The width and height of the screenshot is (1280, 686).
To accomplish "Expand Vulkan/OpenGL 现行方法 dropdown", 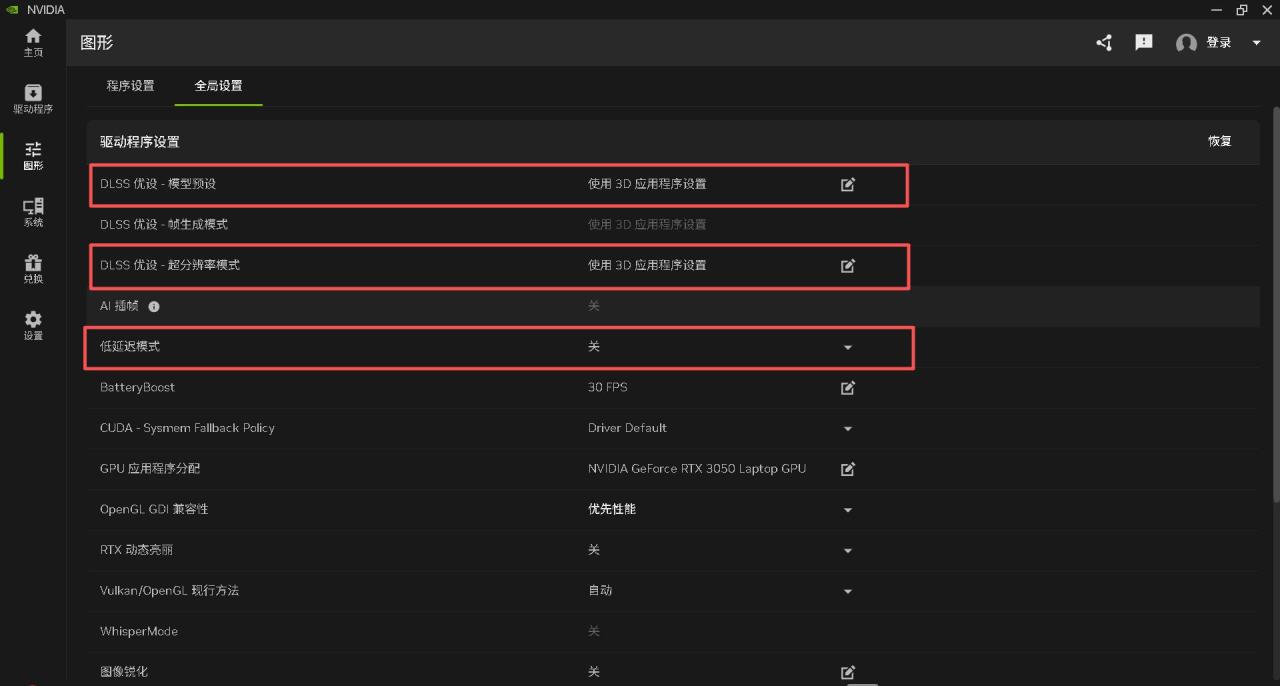I will (848, 591).
